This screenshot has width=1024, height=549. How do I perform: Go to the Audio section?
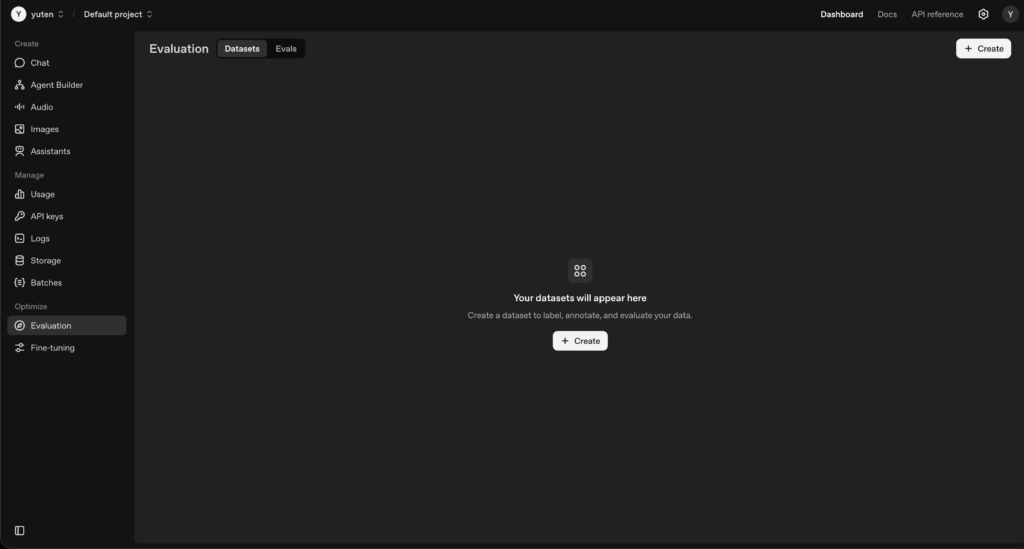pyautogui.click(x=41, y=107)
